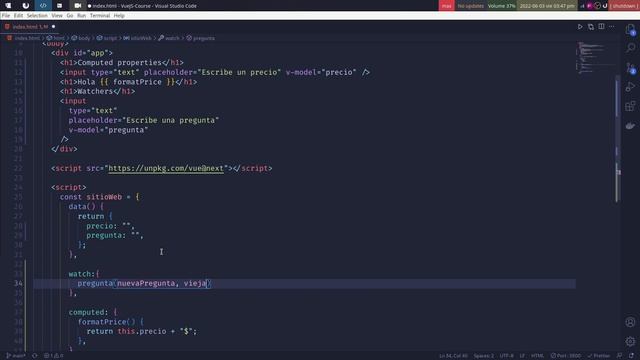Open the editor More Actions ellipsis

pyautogui.click(x=611, y=27)
